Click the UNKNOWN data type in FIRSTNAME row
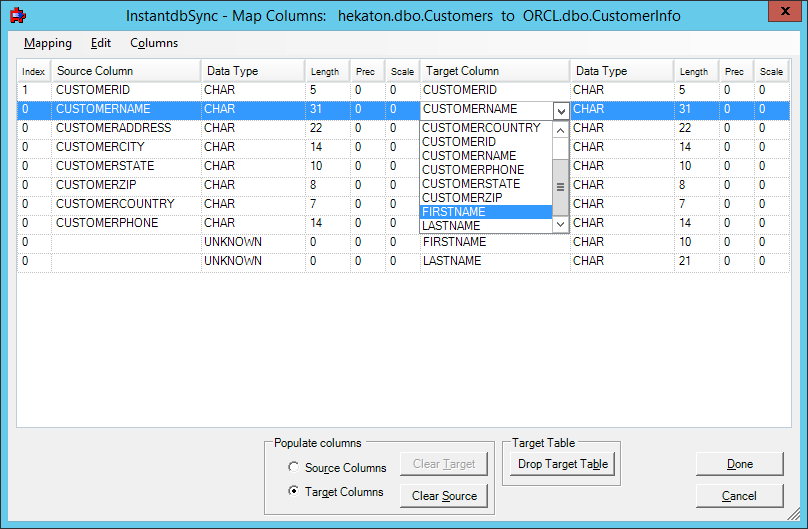The image size is (808, 529). tap(253, 242)
